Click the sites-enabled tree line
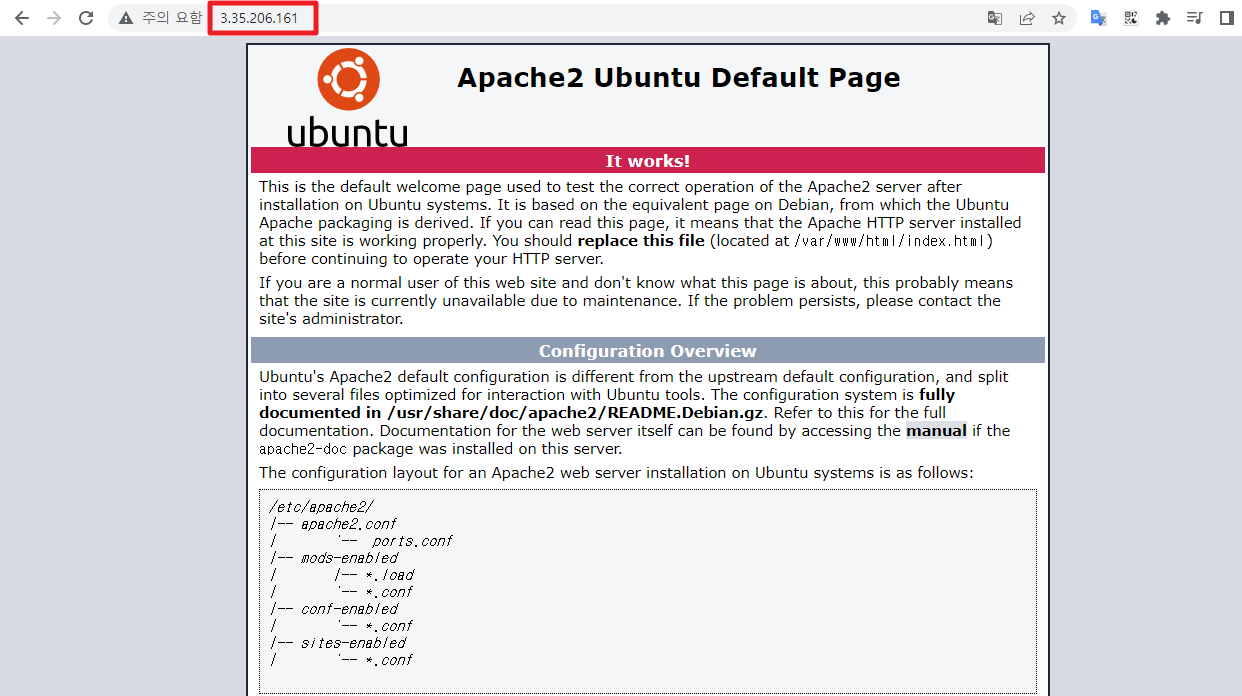 click(338, 643)
